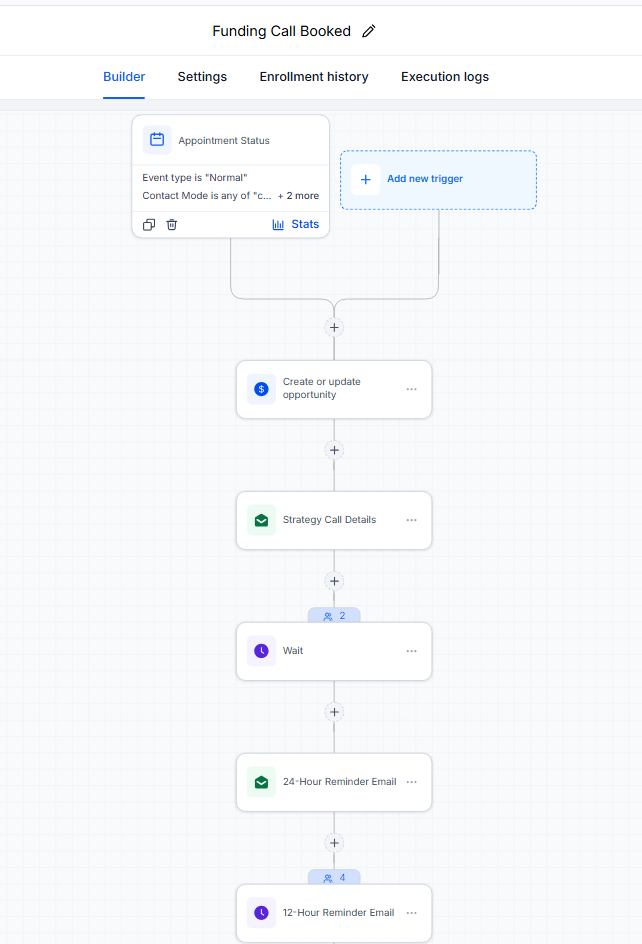Click the envelope icon on Strategy Call Details
Viewport: 642px width, 944px height.
[261, 520]
